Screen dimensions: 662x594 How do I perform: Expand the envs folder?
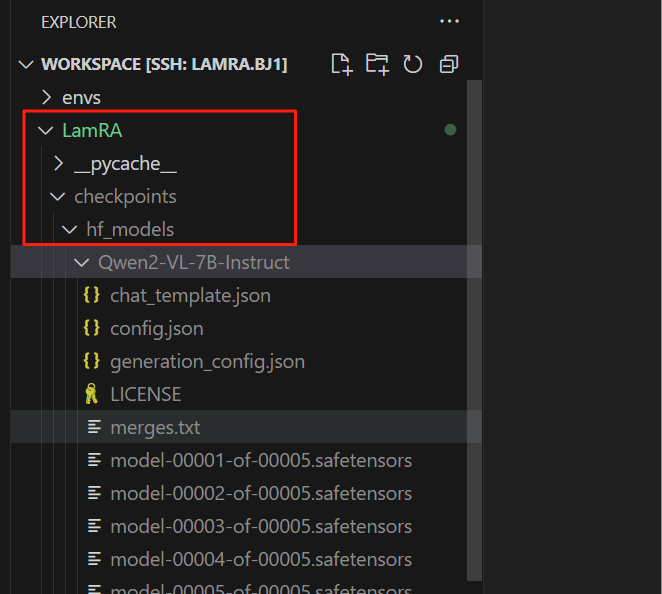(x=46, y=97)
